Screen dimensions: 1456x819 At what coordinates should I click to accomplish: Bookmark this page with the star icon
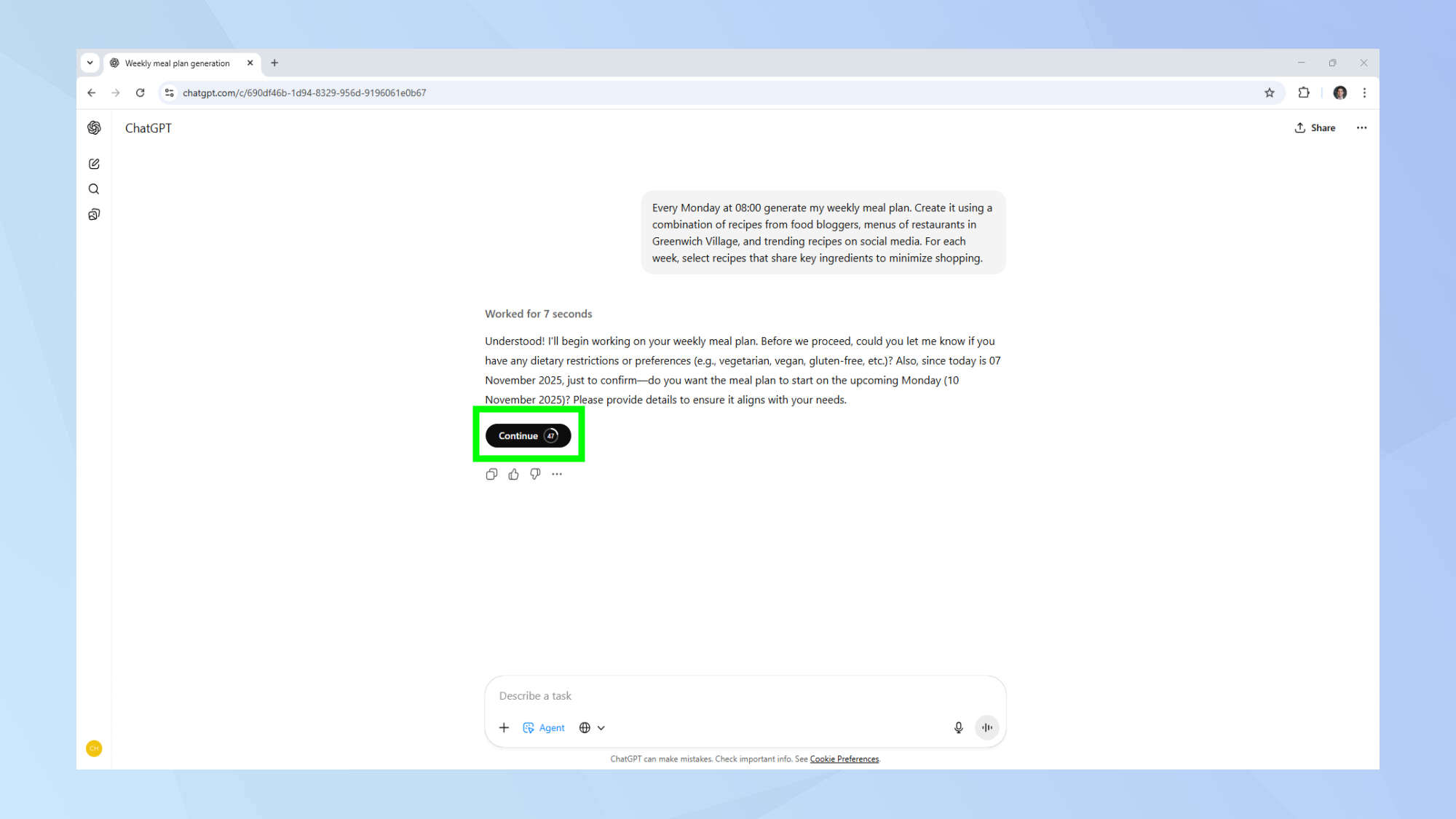point(1270,92)
